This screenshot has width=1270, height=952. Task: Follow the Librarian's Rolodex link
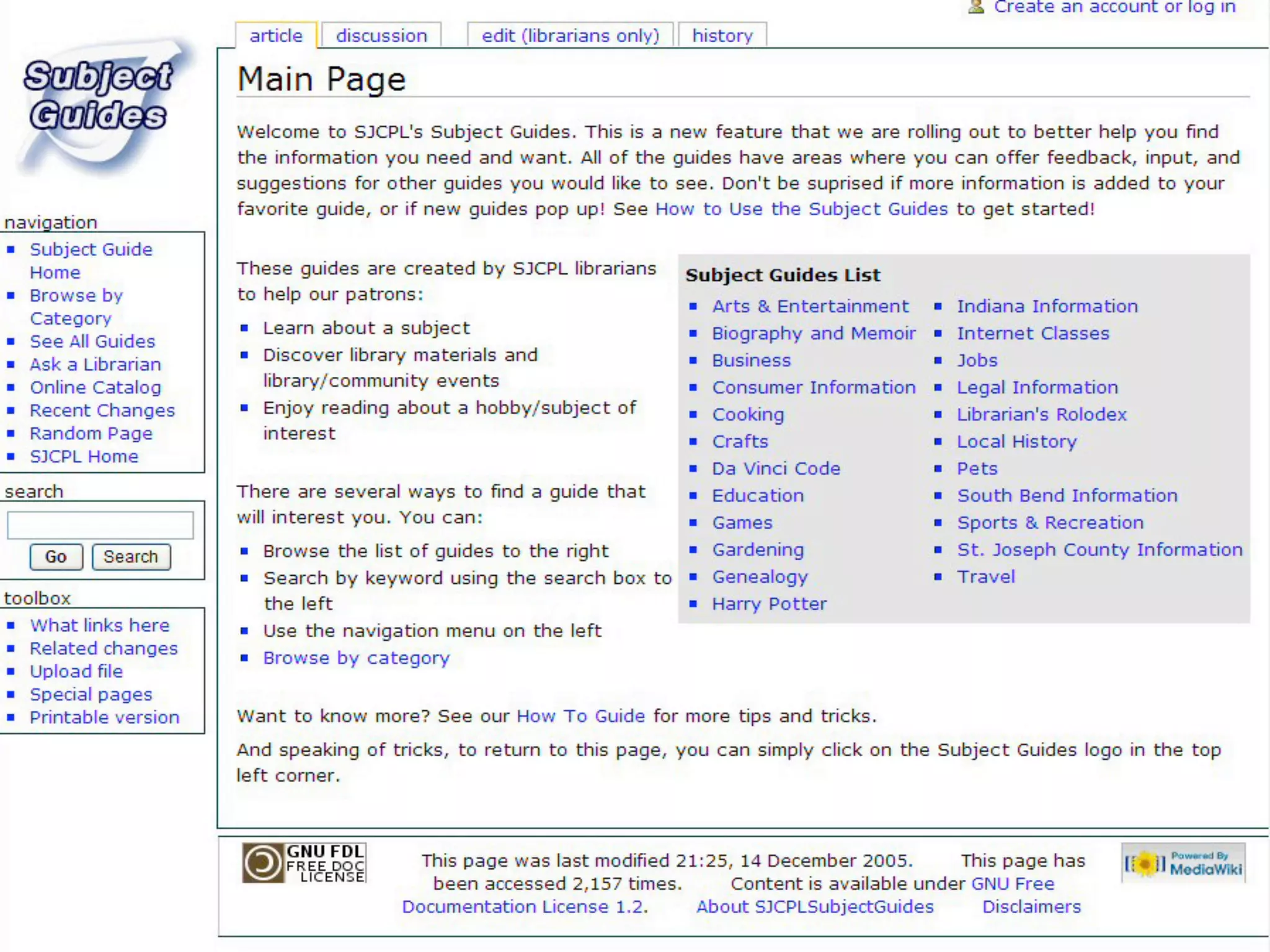1041,415
